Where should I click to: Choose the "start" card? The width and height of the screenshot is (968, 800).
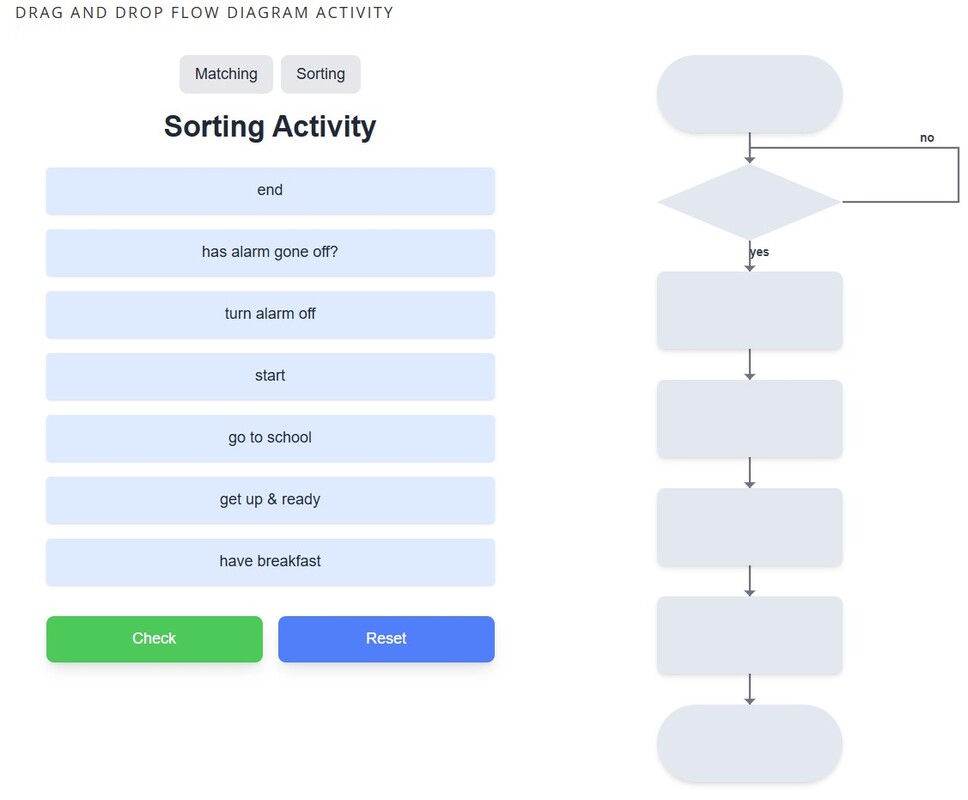pos(270,377)
